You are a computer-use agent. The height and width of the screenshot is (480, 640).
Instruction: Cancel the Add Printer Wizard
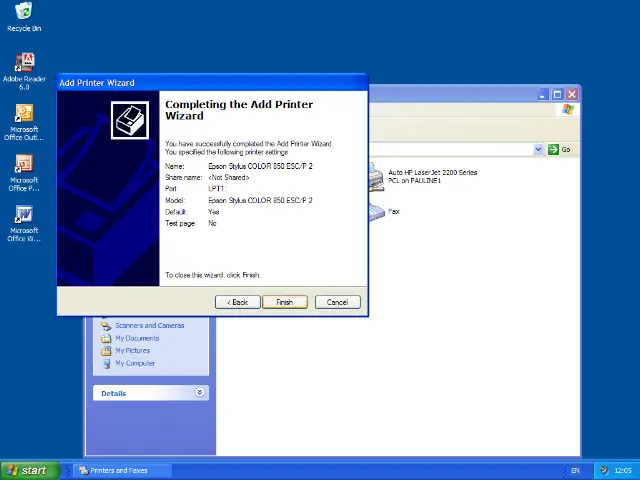coord(338,302)
